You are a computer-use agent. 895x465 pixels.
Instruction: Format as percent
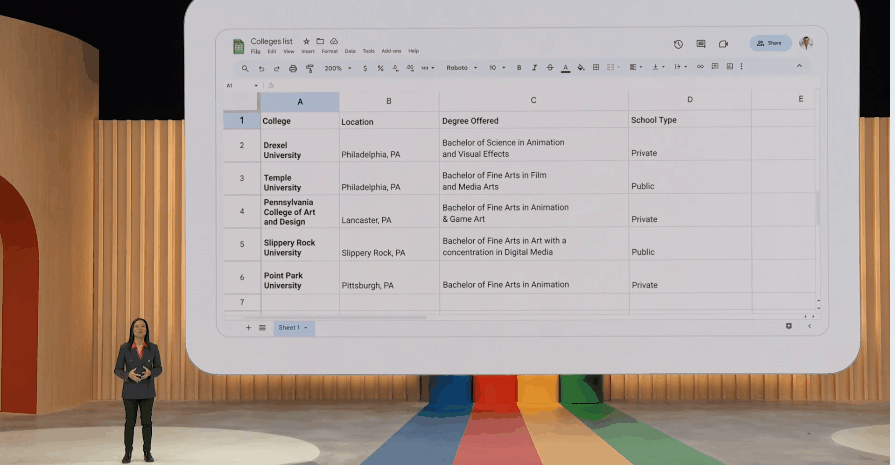[x=380, y=68]
